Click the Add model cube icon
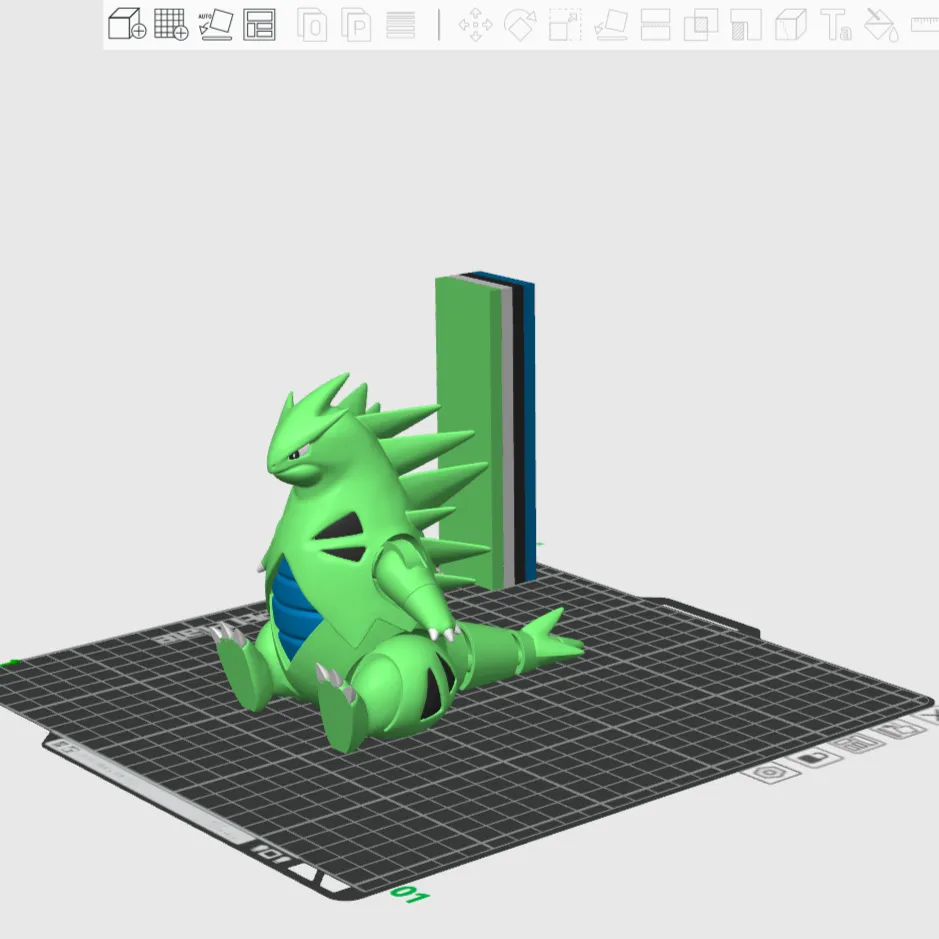 (127, 25)
